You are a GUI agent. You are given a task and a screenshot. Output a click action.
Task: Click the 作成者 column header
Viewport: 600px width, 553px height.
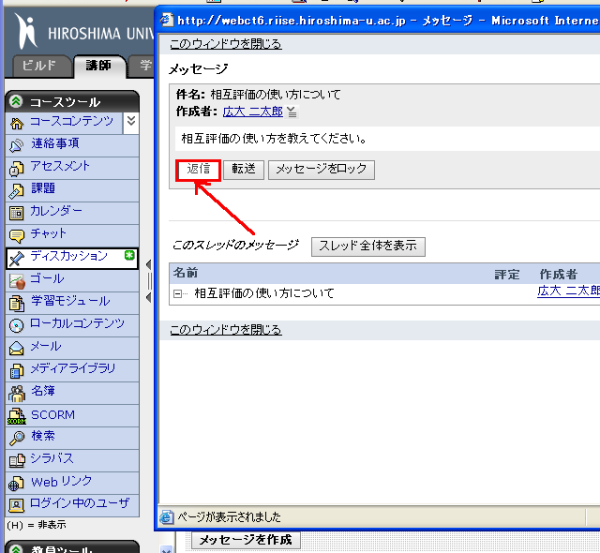558,274
